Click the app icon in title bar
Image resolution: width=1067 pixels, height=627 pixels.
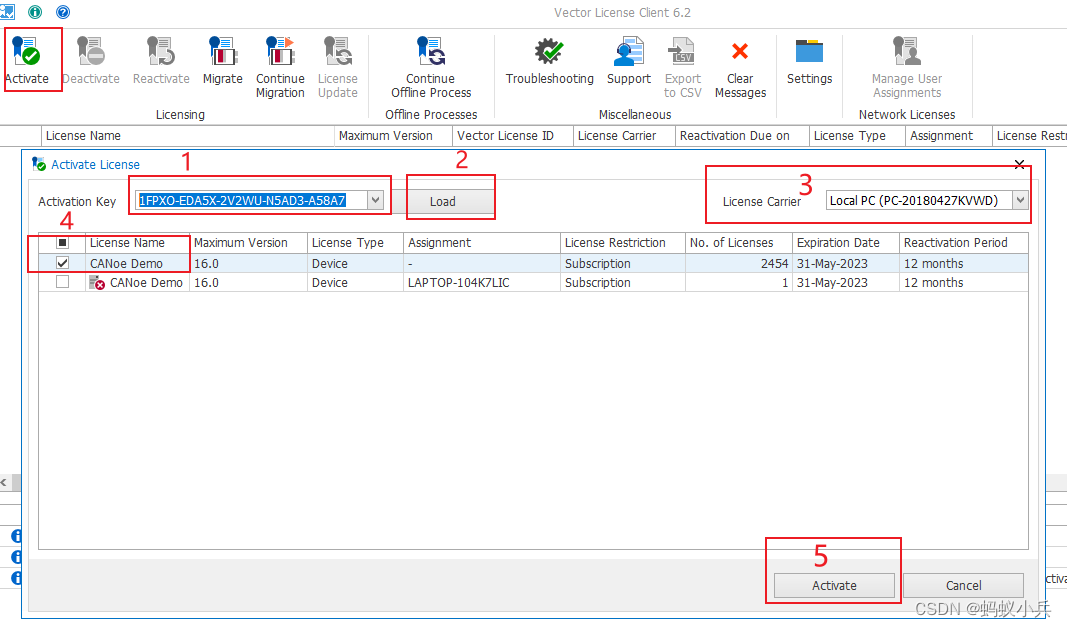(x=7, y=12)
